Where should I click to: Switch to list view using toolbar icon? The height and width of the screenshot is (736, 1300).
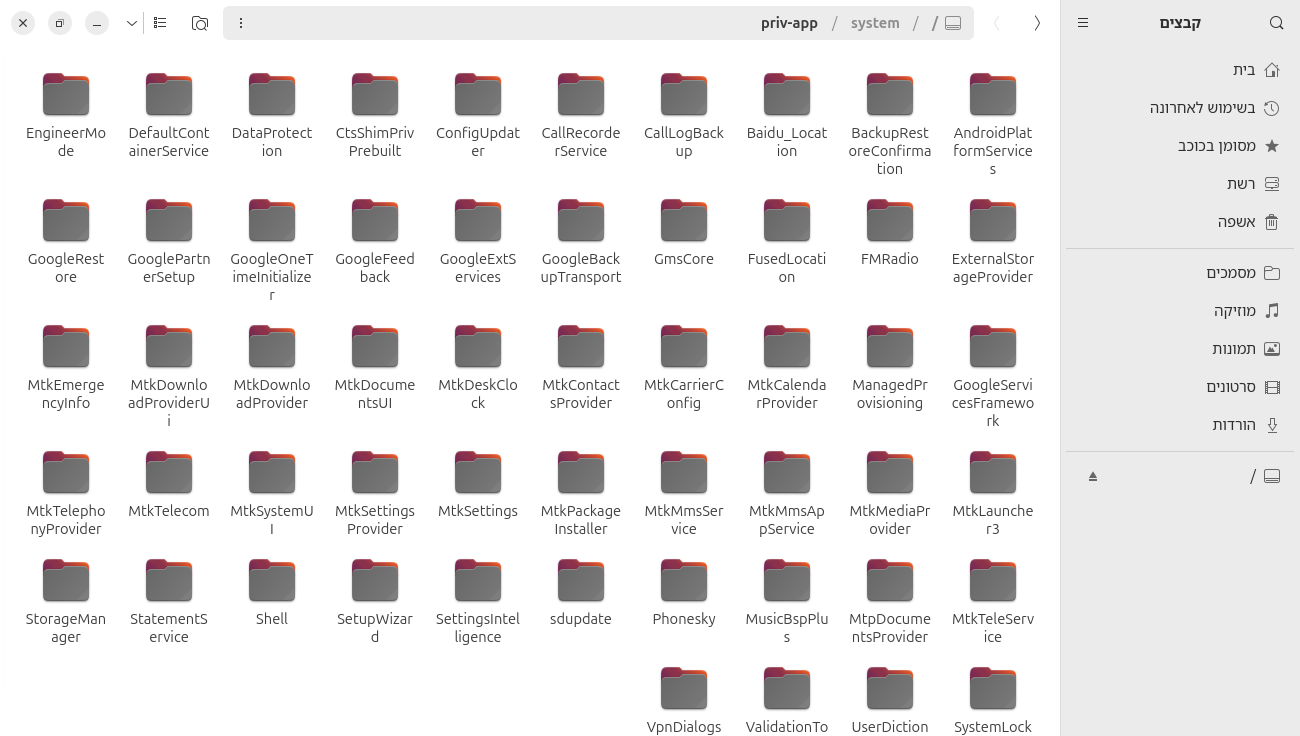click(x=160, y=23)
